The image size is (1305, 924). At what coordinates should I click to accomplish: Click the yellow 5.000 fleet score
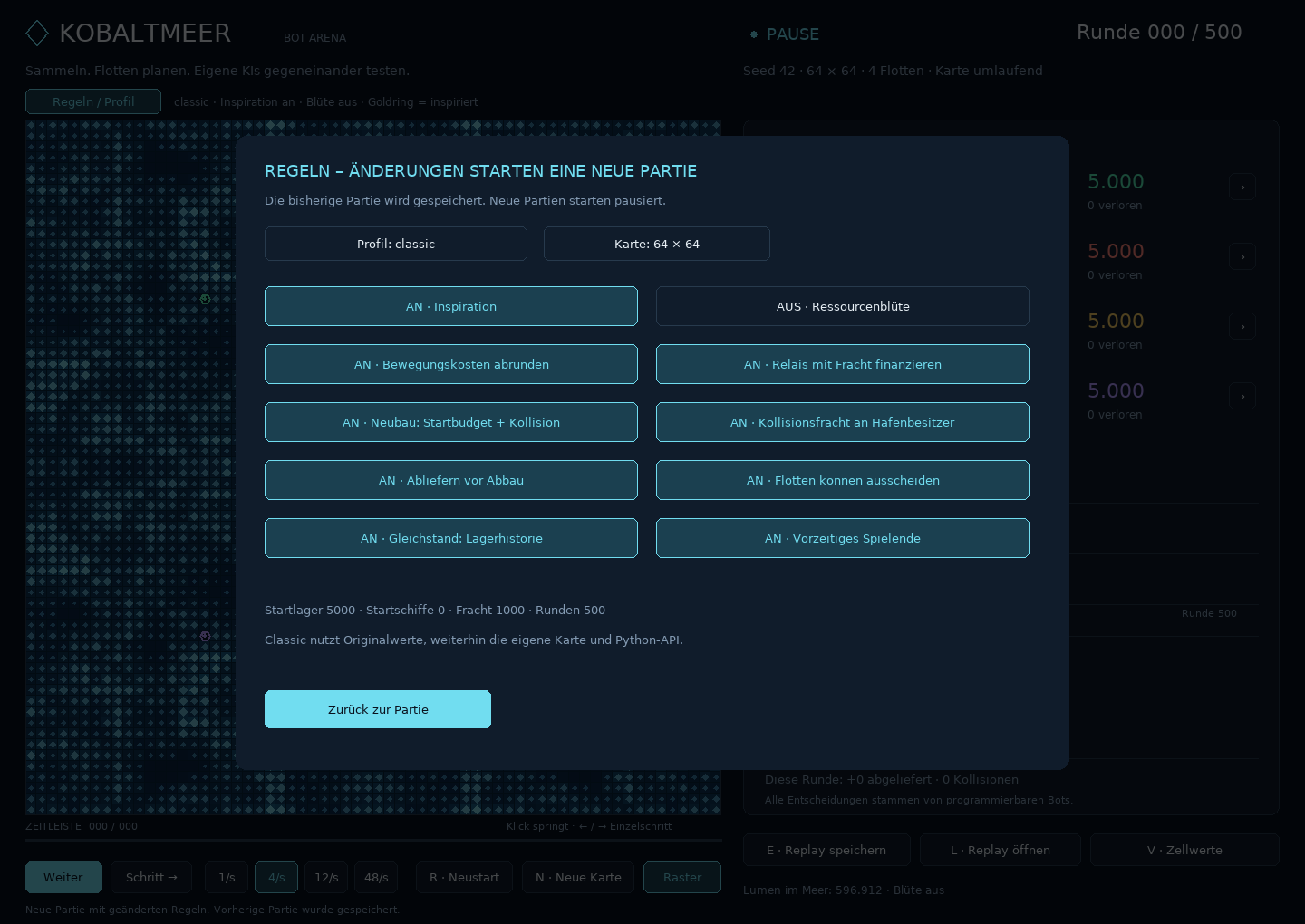(1116, 321)
